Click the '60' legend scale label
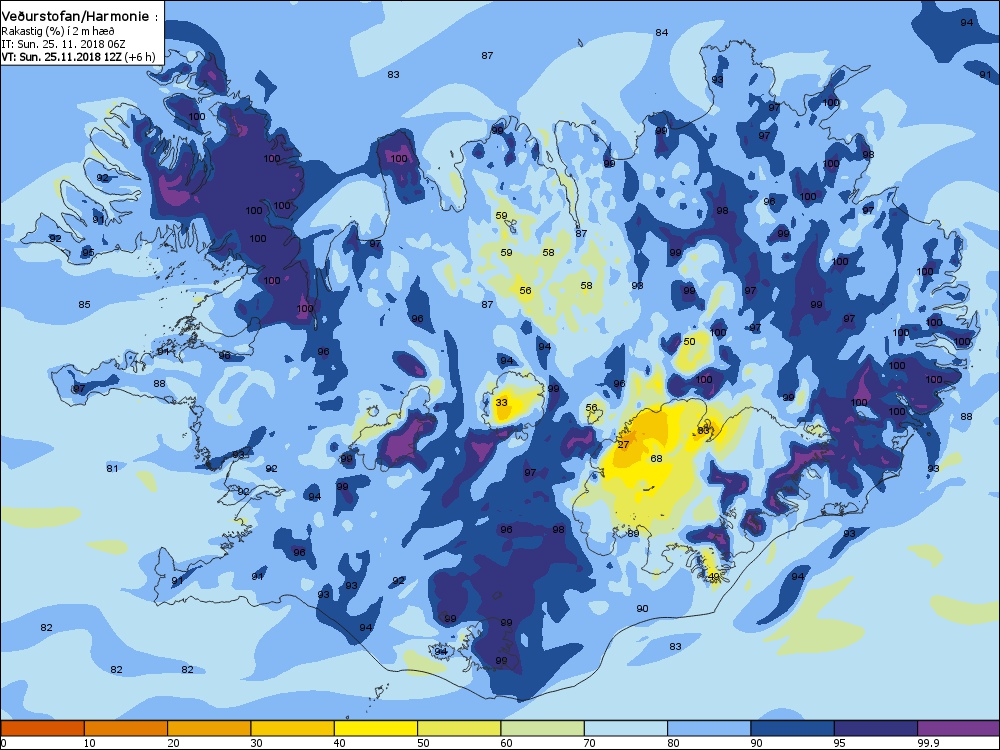Viewport: 1000px width, 750px height. tap(506, 743)
